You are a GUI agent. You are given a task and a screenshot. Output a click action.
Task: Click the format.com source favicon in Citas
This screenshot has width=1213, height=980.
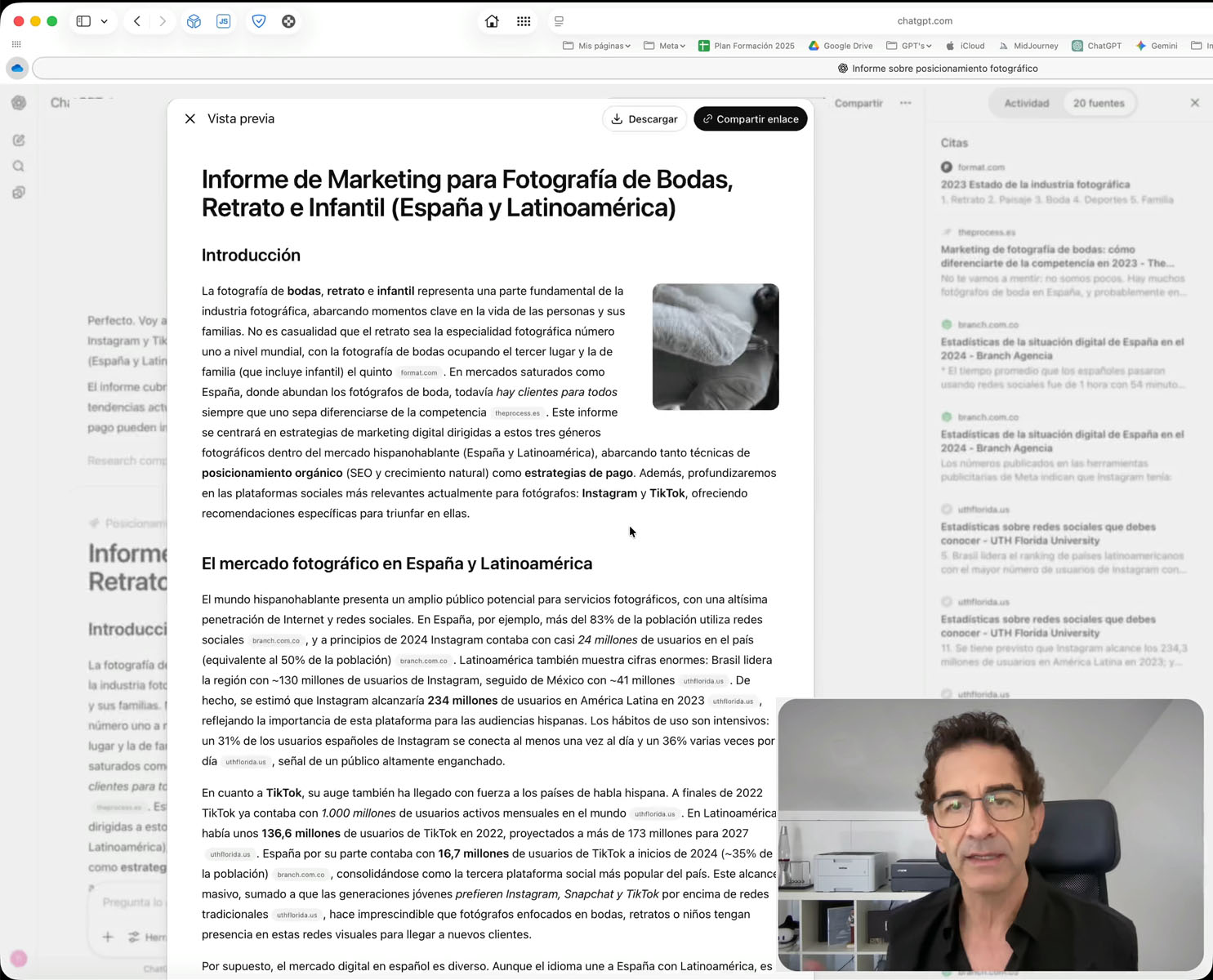click(x=947, y=167)
